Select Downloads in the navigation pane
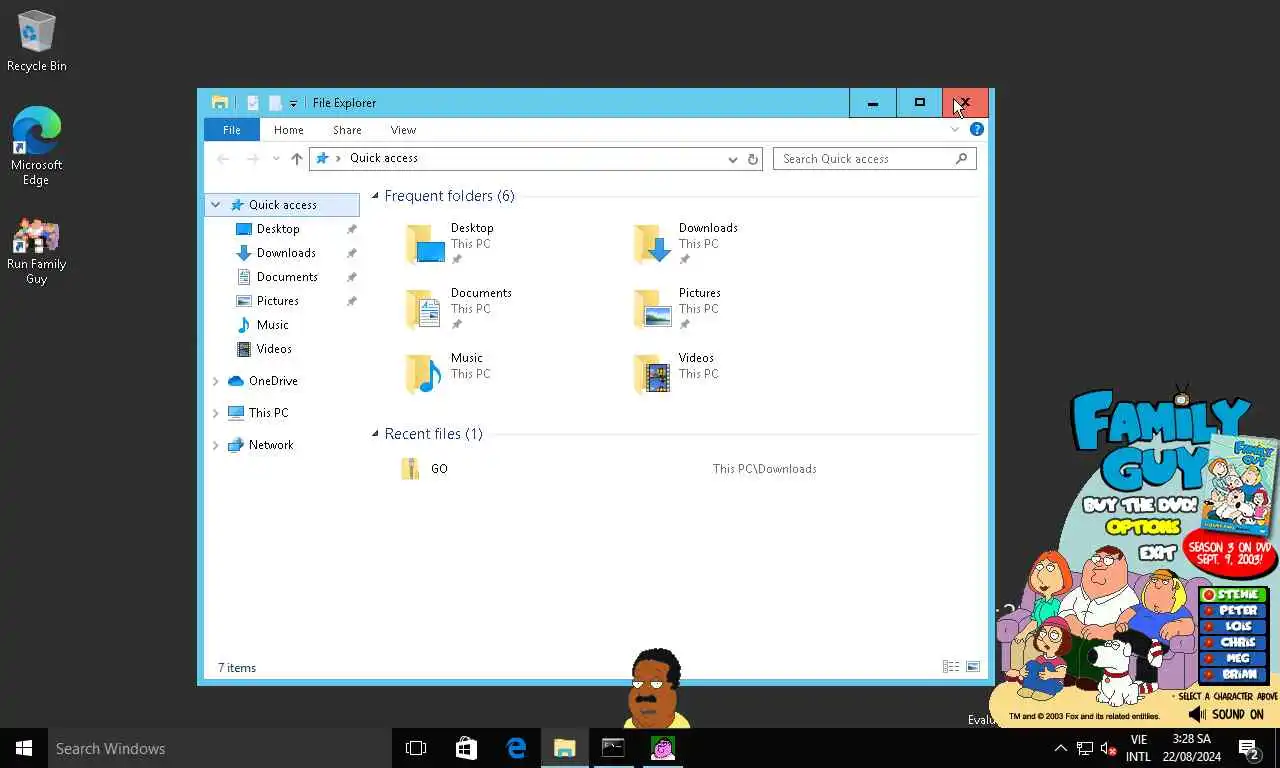 286,253
